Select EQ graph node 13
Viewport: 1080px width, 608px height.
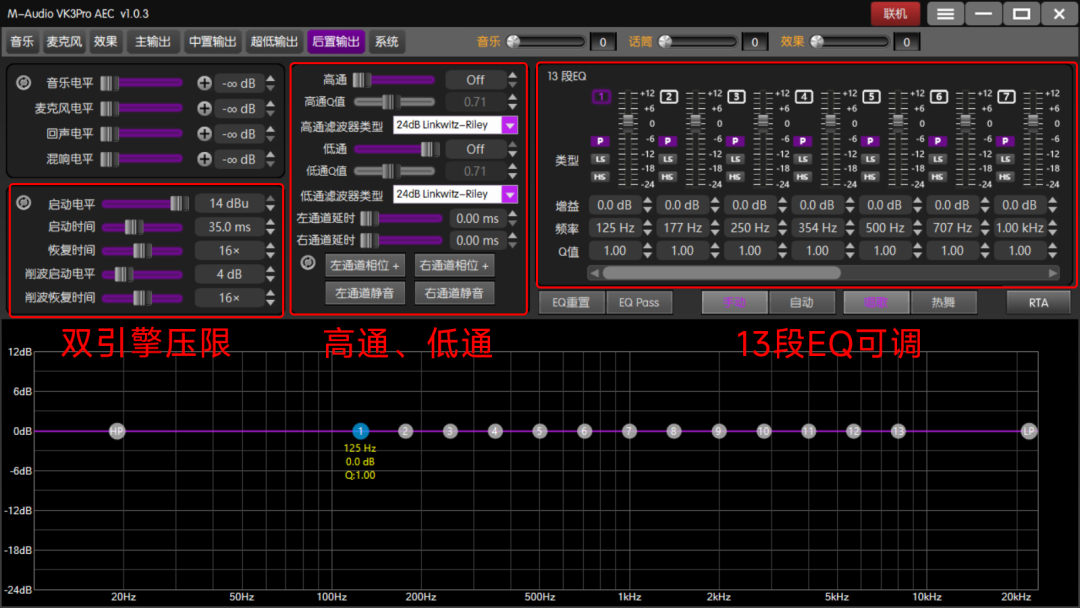click(898, 432)
